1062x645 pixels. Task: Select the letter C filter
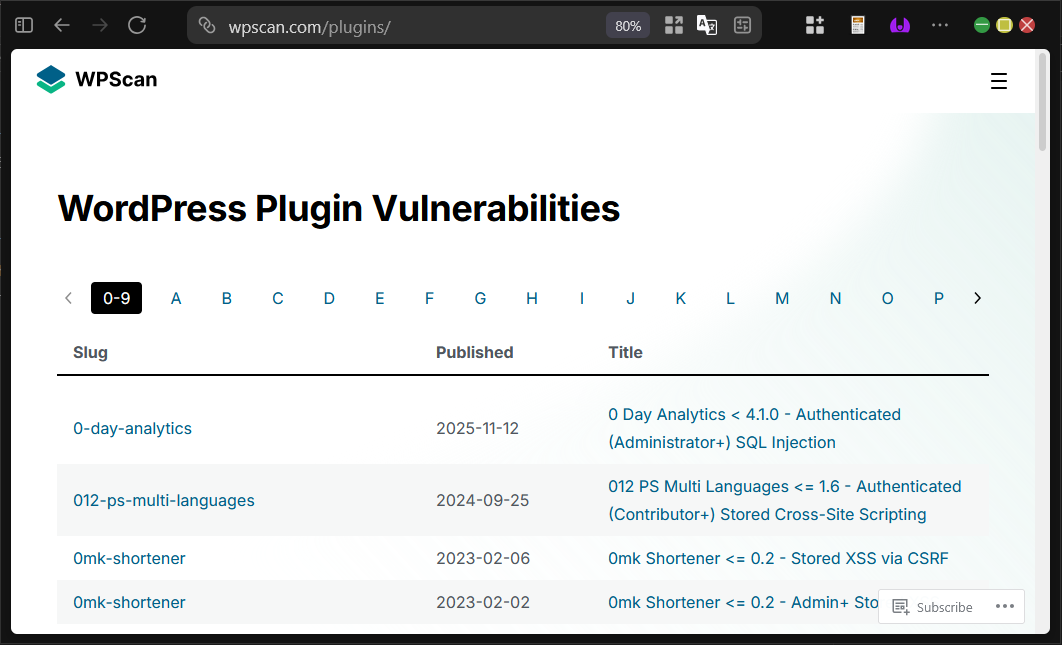[x=278, y=298]
